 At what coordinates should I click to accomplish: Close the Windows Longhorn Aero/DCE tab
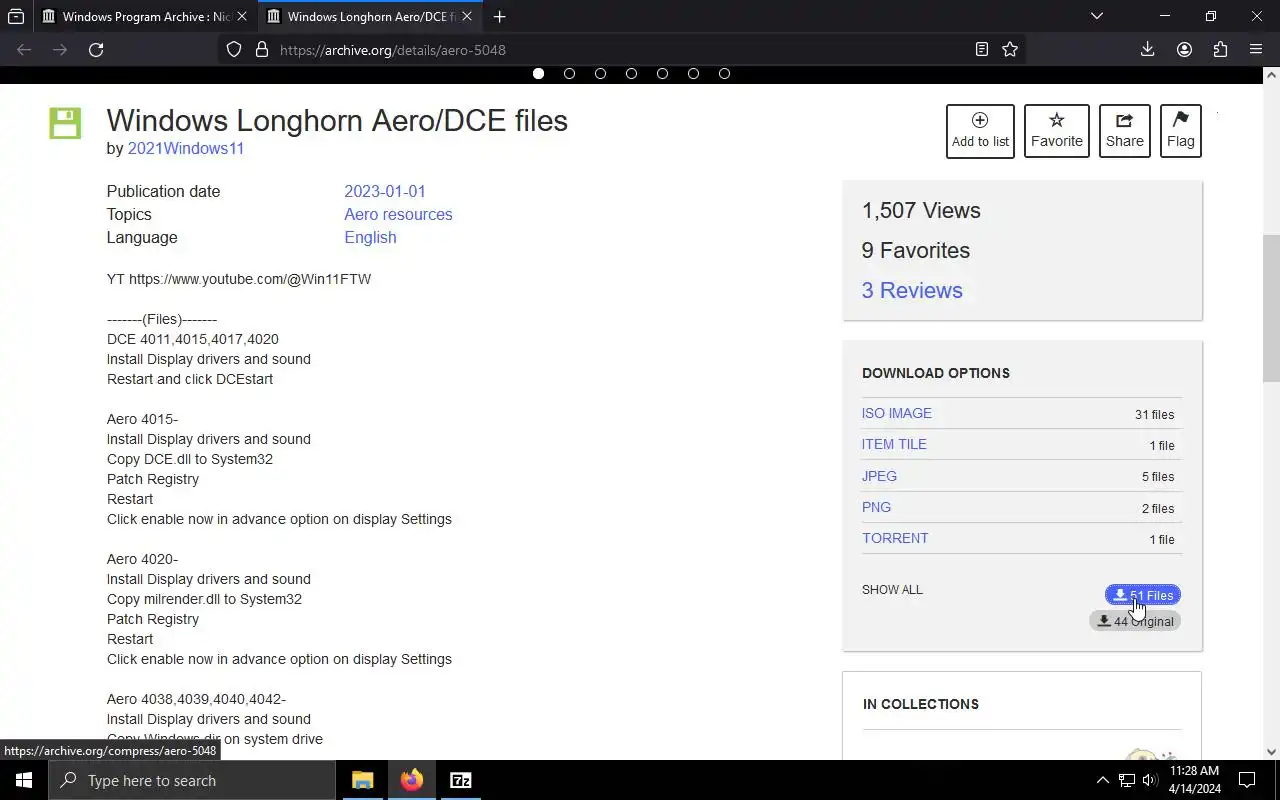coord(467,16)
